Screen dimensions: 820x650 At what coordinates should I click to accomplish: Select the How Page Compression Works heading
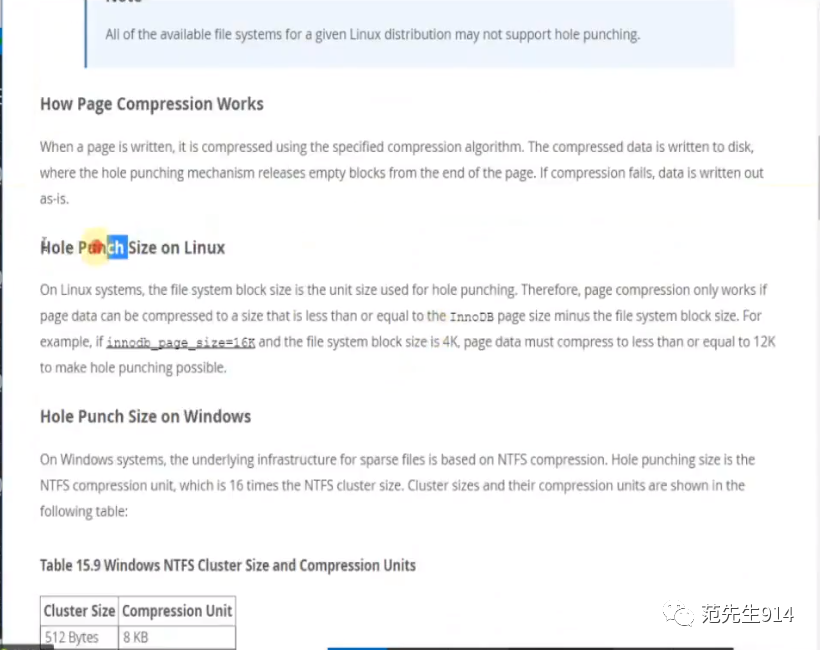point(152,104)
